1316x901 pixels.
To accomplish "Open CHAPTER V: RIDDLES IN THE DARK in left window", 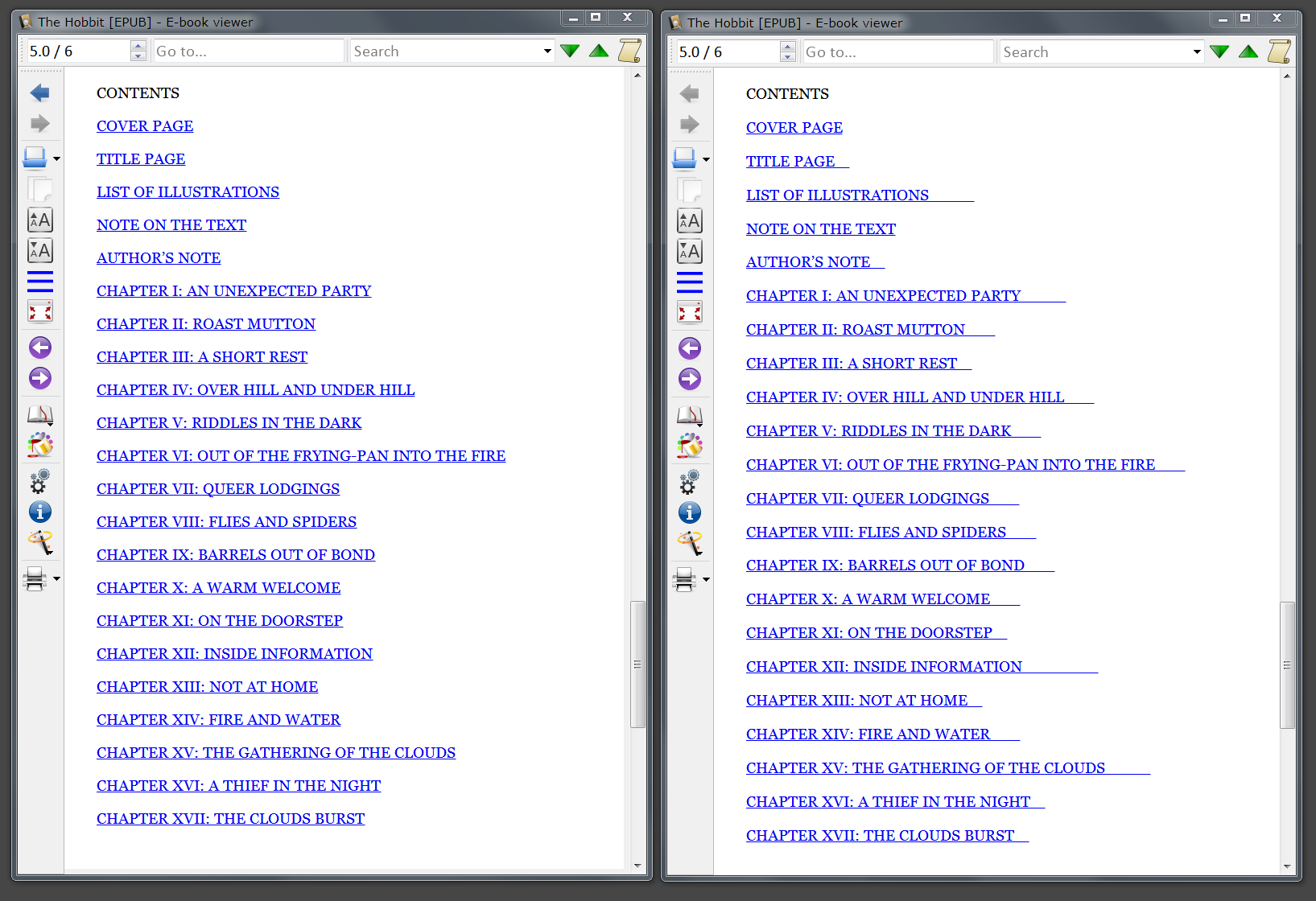I will [229, 422].
